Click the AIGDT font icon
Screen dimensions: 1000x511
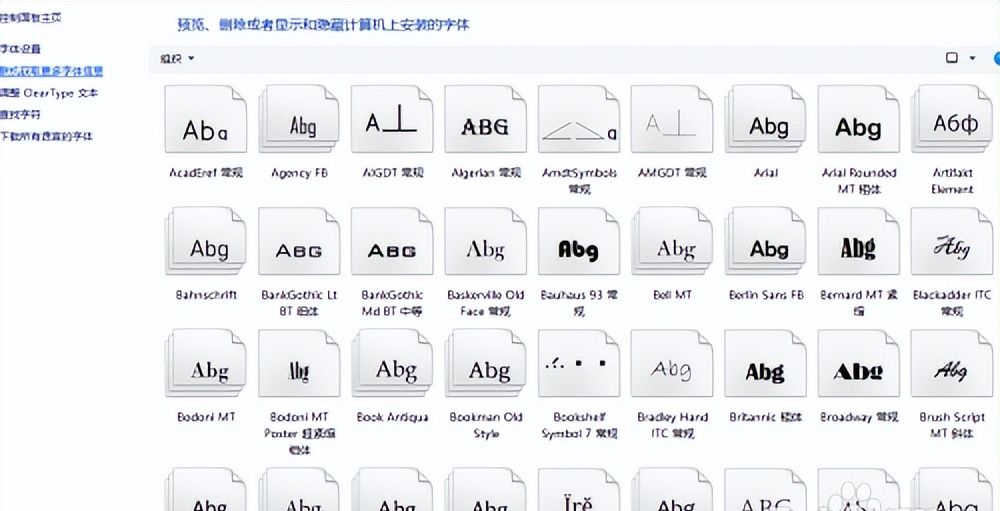click(x=392, y=119)
